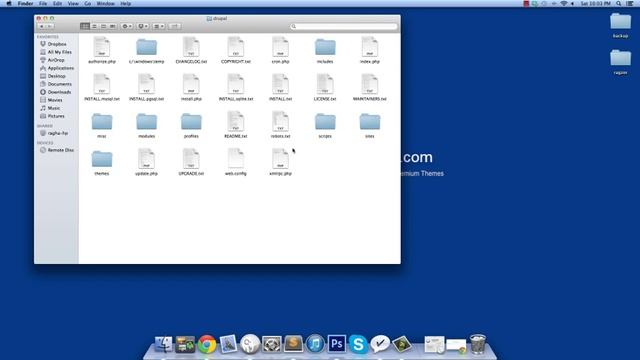The height and width of the screenshot is (360, 640).
Task: Open Documents from the sidebar
Action: click(56, 84)
